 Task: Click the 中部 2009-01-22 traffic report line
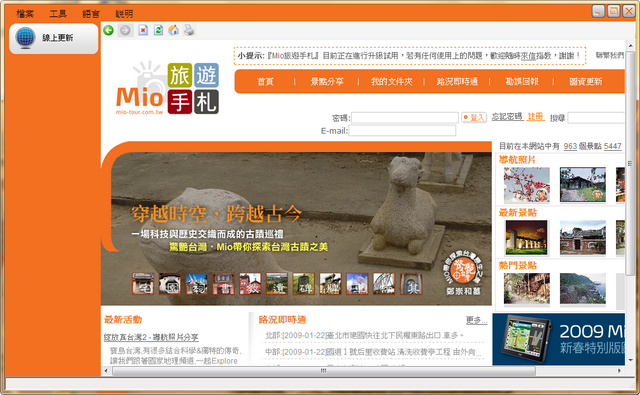point(373,352)
